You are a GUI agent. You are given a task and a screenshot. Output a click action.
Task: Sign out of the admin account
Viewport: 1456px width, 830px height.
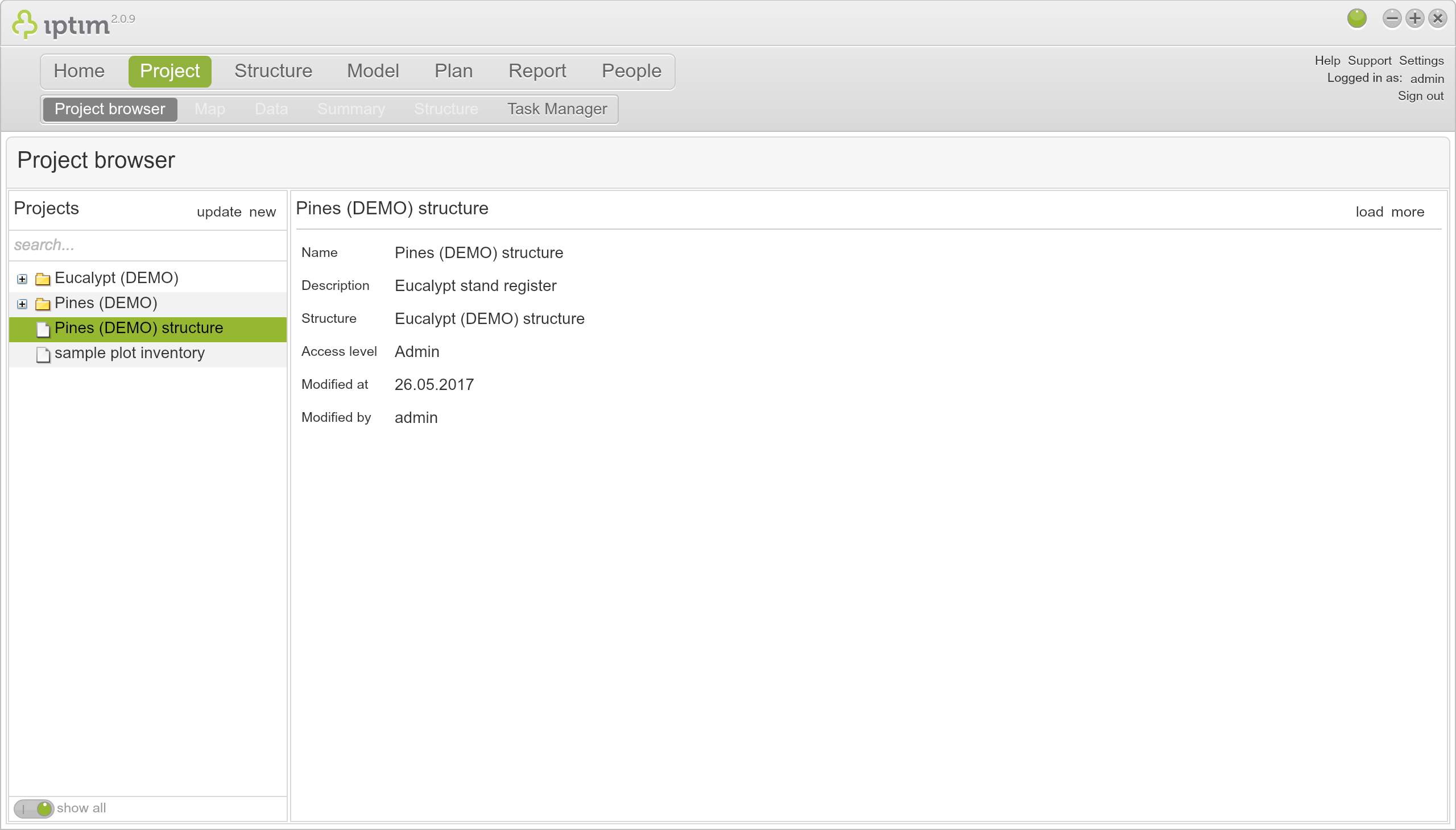click(x=1420, y=96)
